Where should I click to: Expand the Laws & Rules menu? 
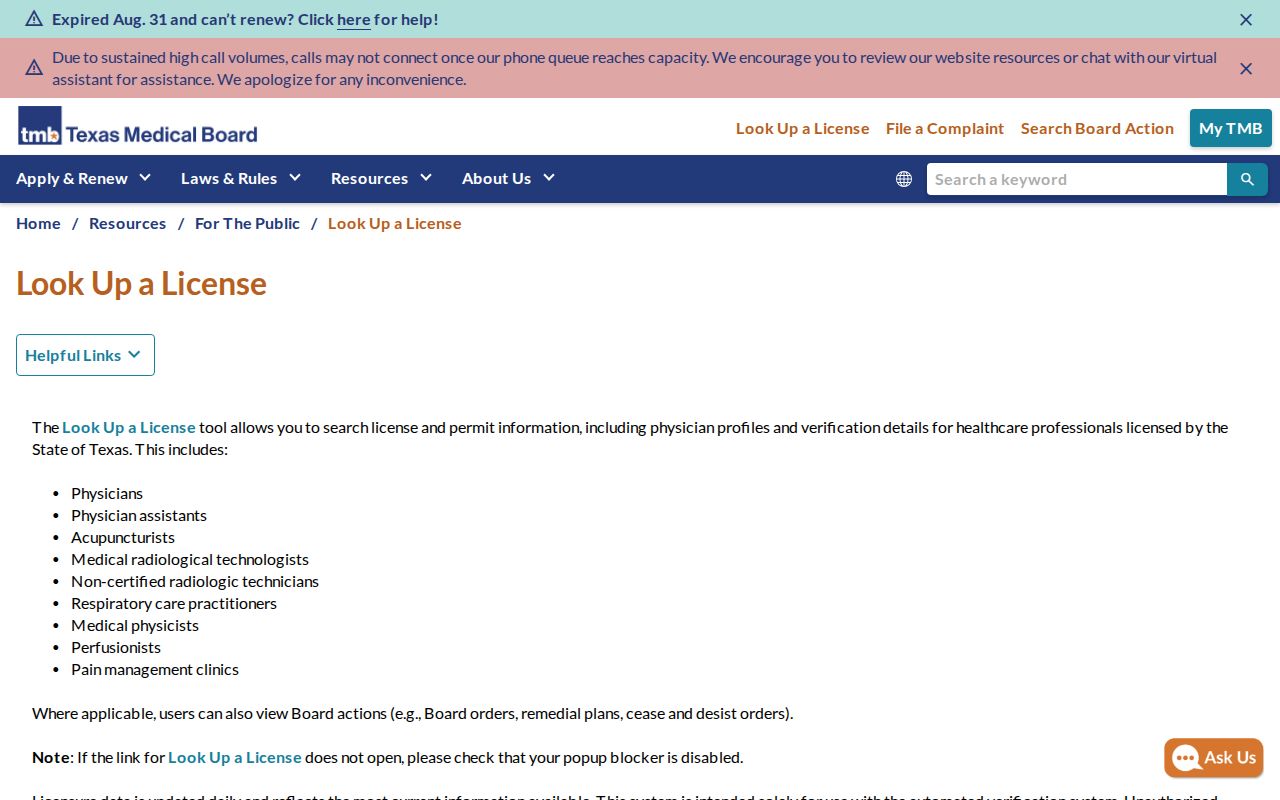tap(241, 178)
